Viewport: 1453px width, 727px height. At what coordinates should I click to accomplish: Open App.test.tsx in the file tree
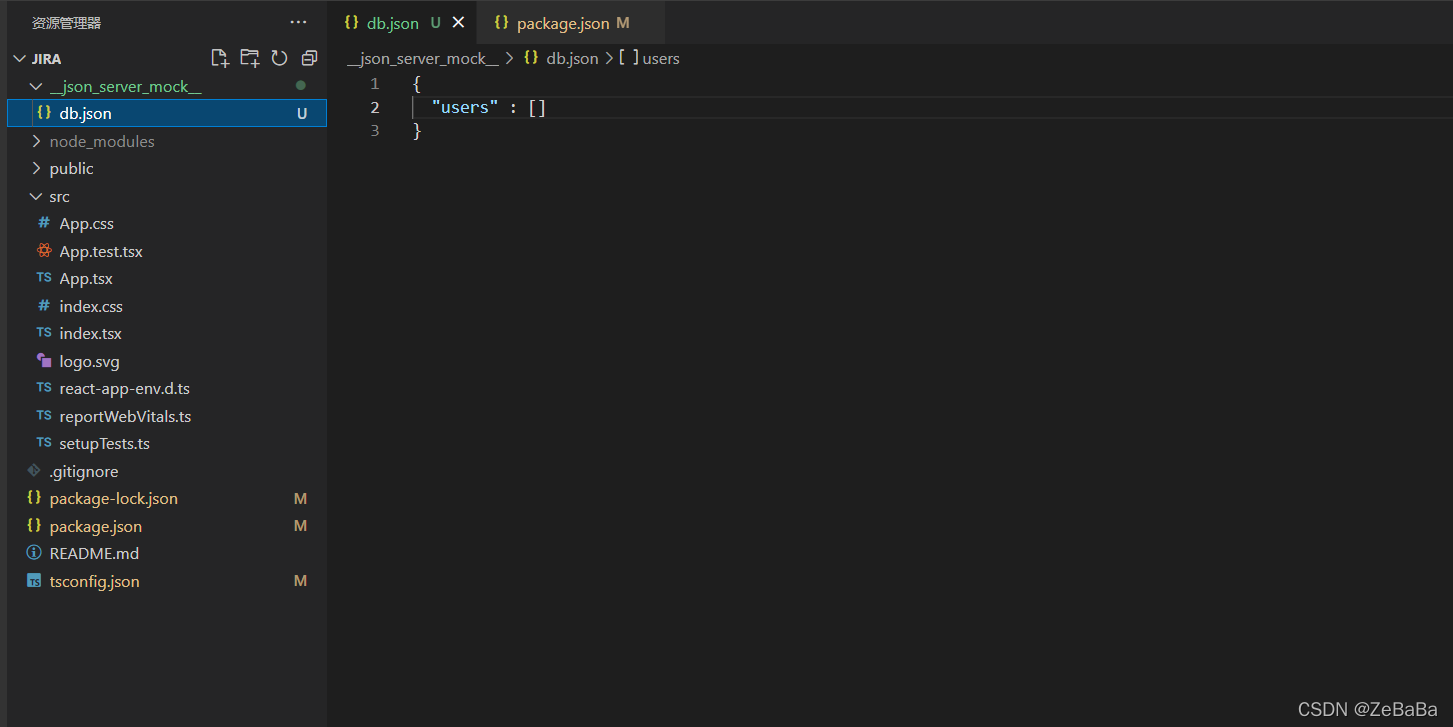point(167,251)
